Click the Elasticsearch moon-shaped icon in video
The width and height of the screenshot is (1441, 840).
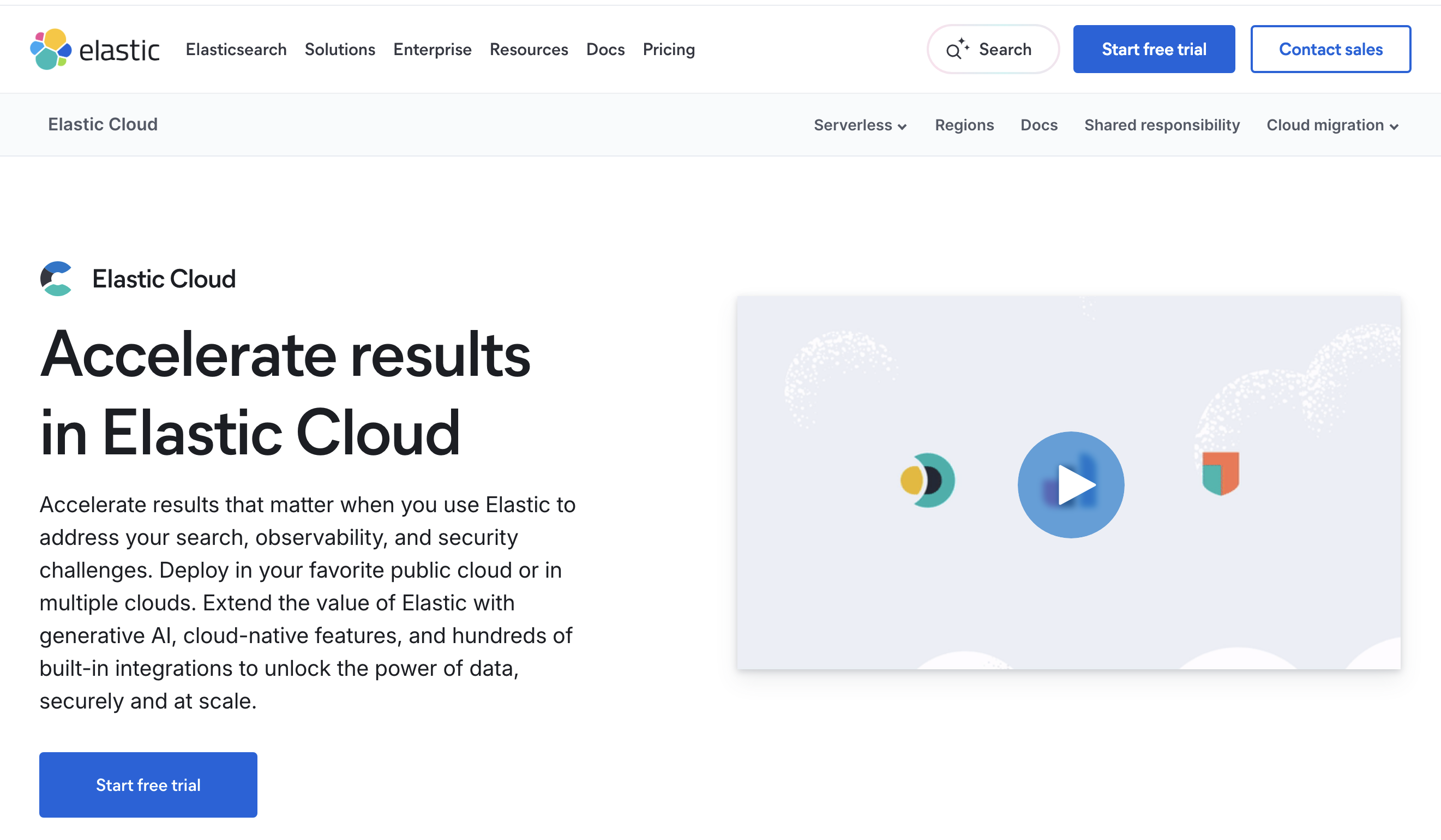(x=927, y=481)
